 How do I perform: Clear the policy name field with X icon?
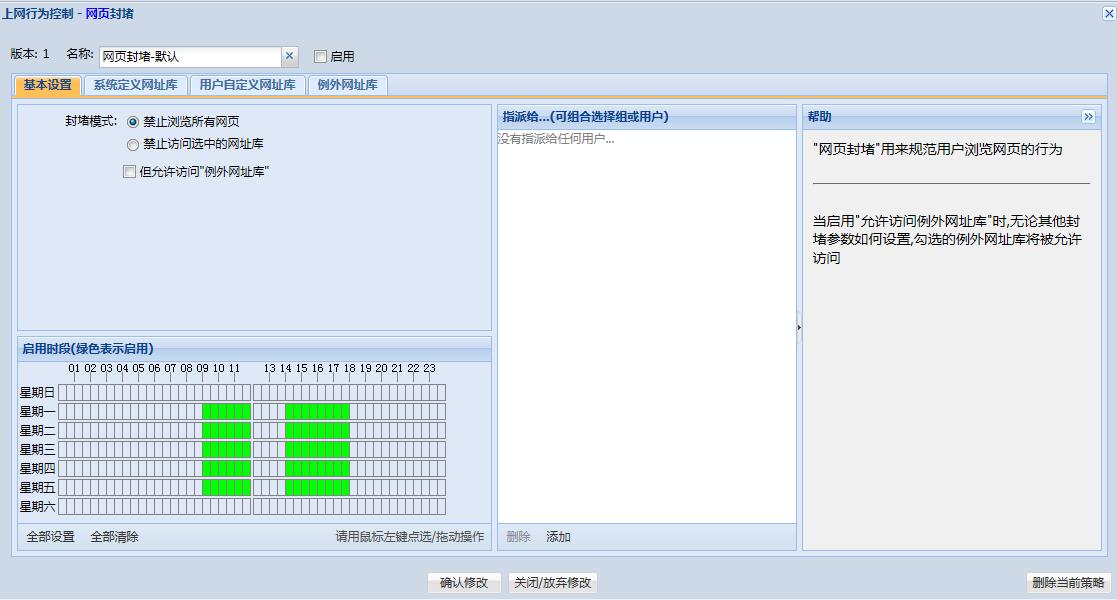[x=290, y=57]
